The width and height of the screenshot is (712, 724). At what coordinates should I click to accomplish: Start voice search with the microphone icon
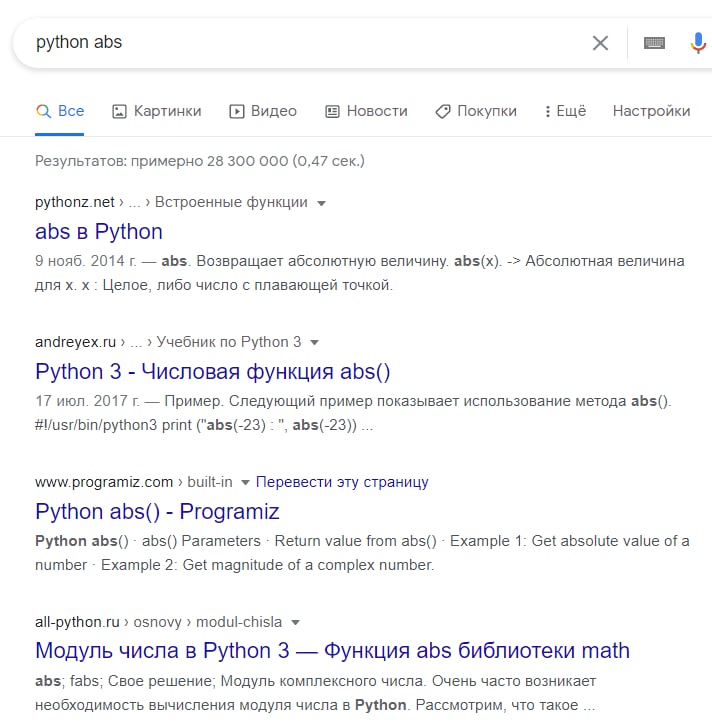(x=698, y=43)
